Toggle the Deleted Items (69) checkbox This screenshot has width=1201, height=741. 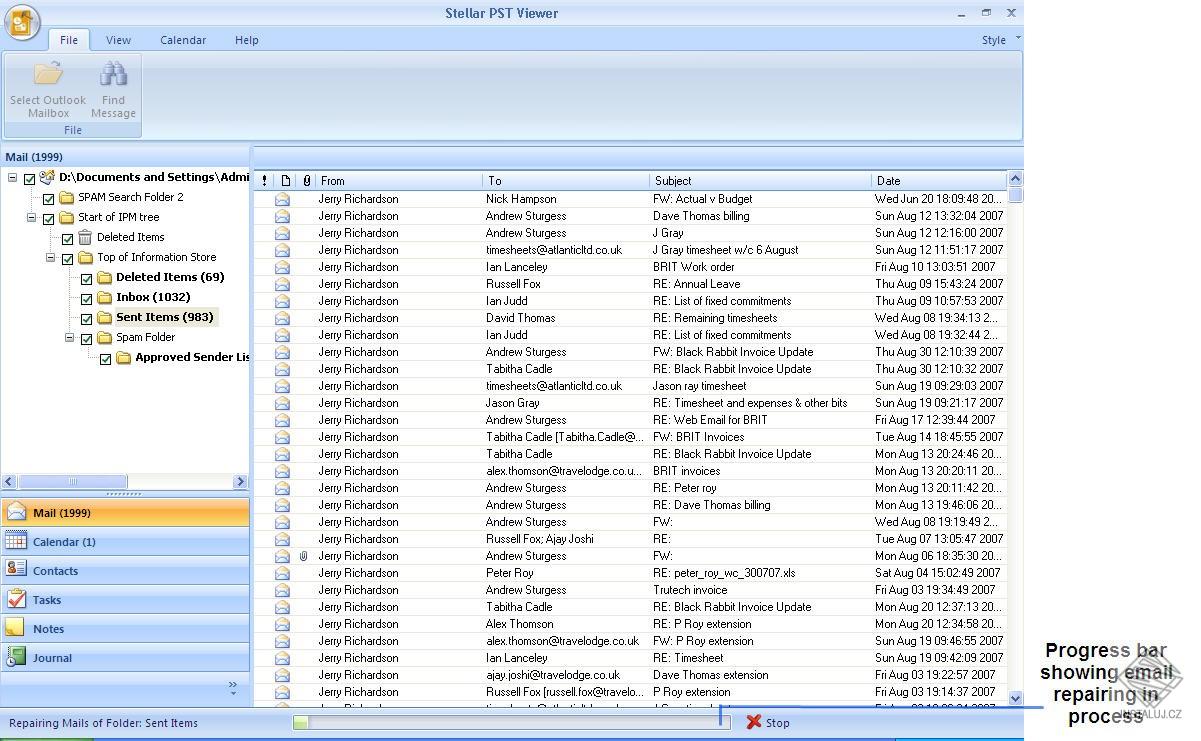(x=86, y=277)
